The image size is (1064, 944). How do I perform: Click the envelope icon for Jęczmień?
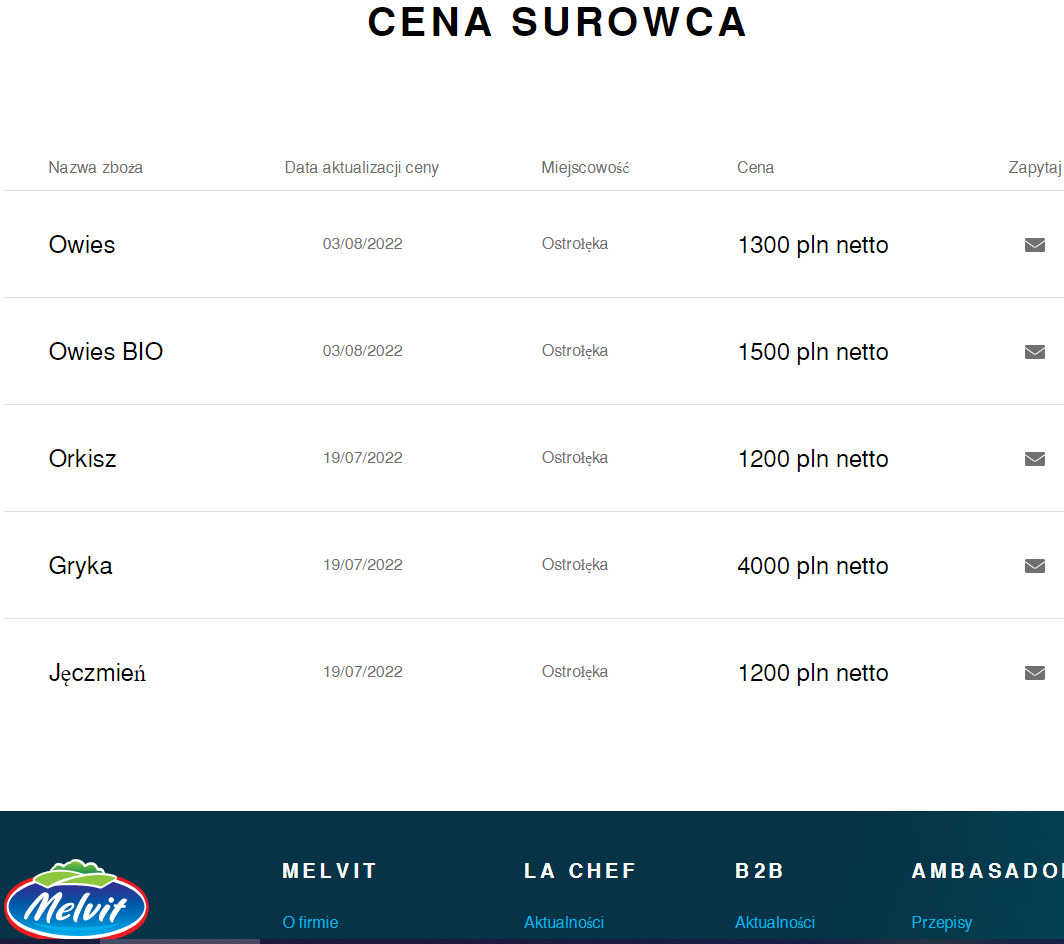click(x=1035, y=673)
